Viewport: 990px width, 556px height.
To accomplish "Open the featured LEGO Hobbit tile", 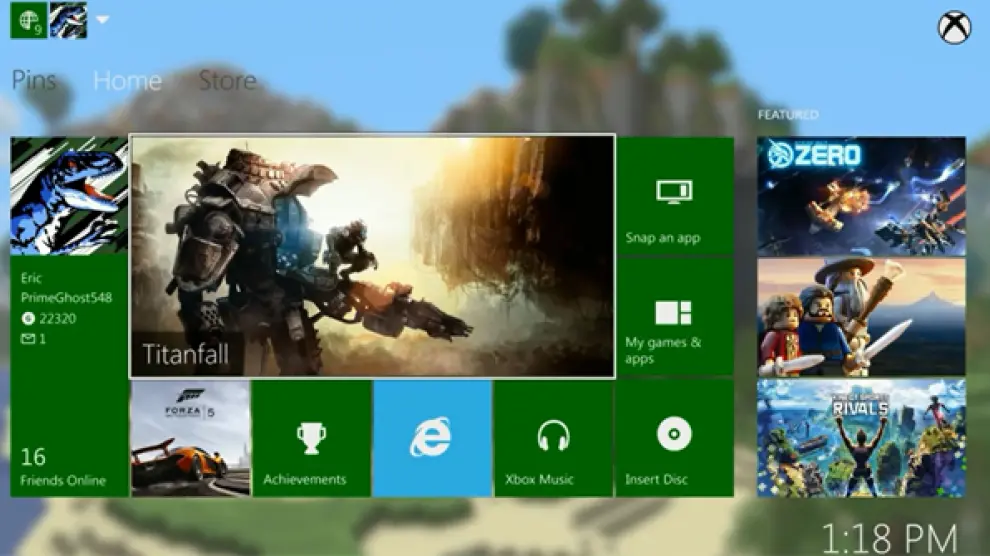I will [x=861, y=317].
